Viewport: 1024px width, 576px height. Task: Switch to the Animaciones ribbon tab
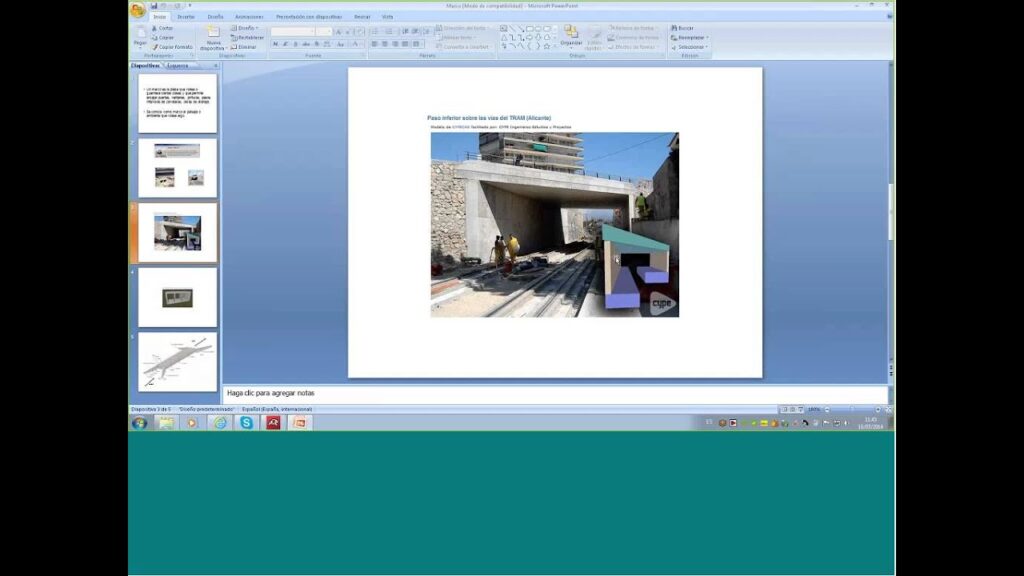(x=249, y=17)
